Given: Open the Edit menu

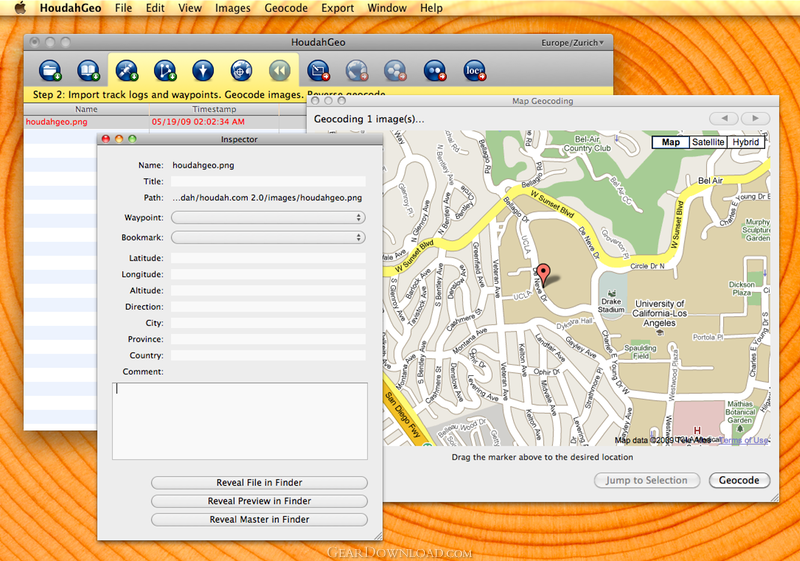Looking at the screenshot, I should point(155,8).
